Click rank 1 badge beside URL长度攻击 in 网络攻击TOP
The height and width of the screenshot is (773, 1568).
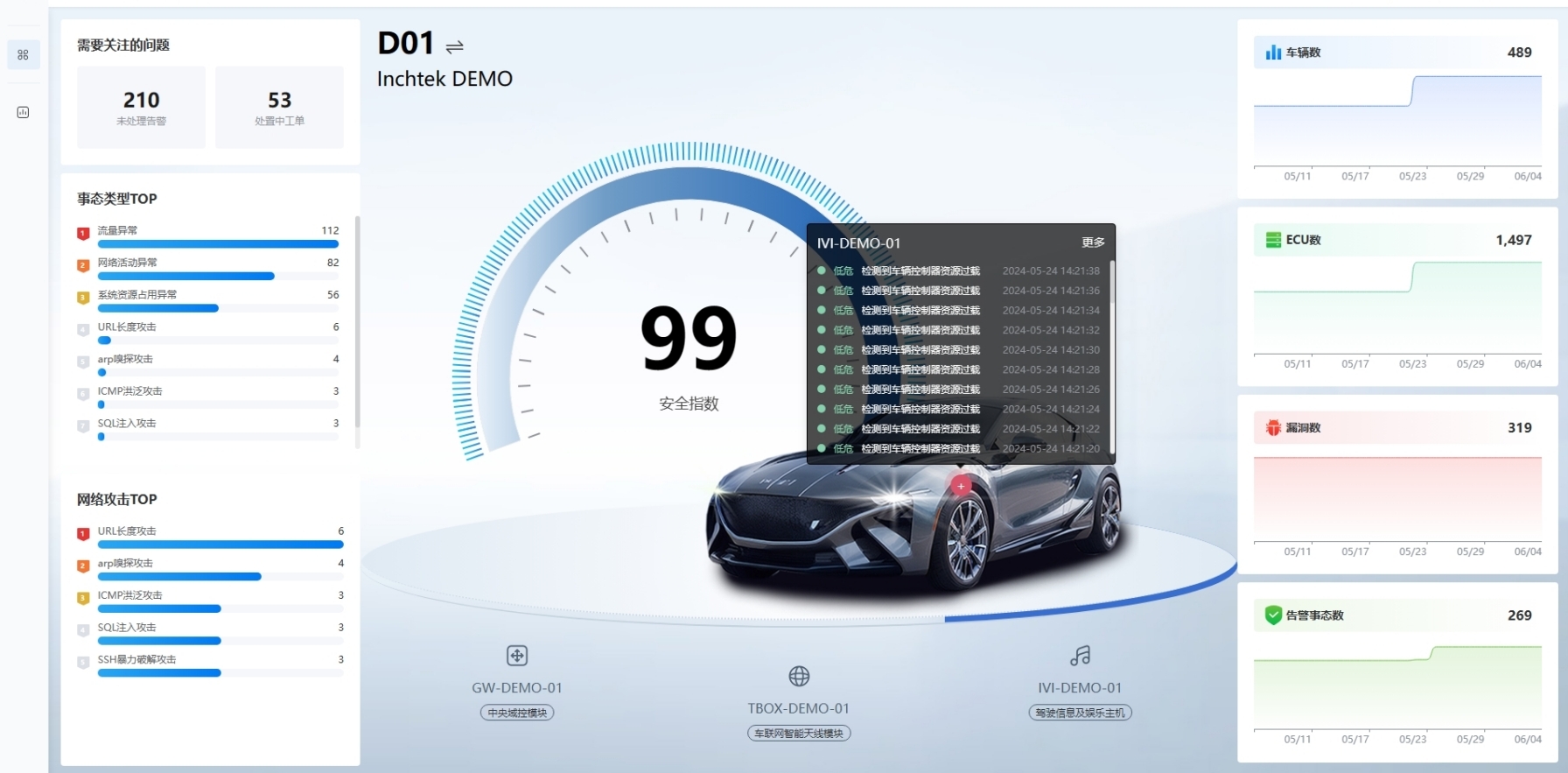tap(83, 534)
